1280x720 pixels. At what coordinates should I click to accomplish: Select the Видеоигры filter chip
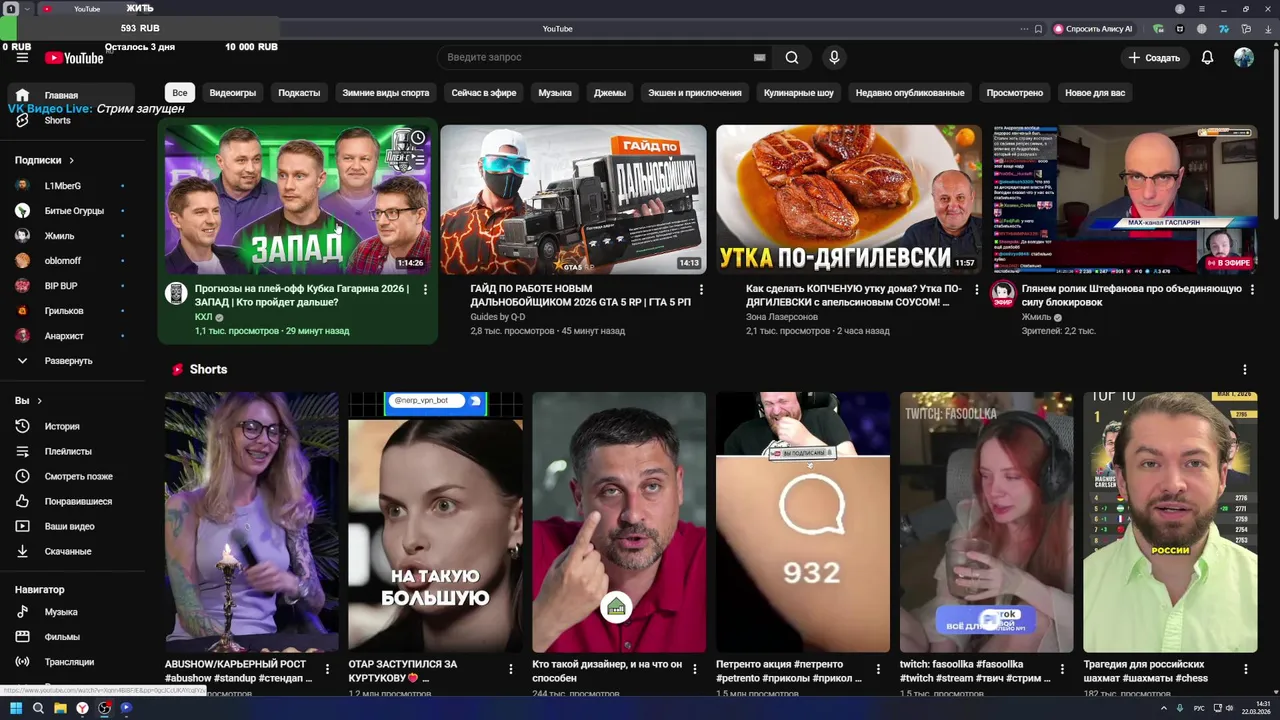[233, 93]
